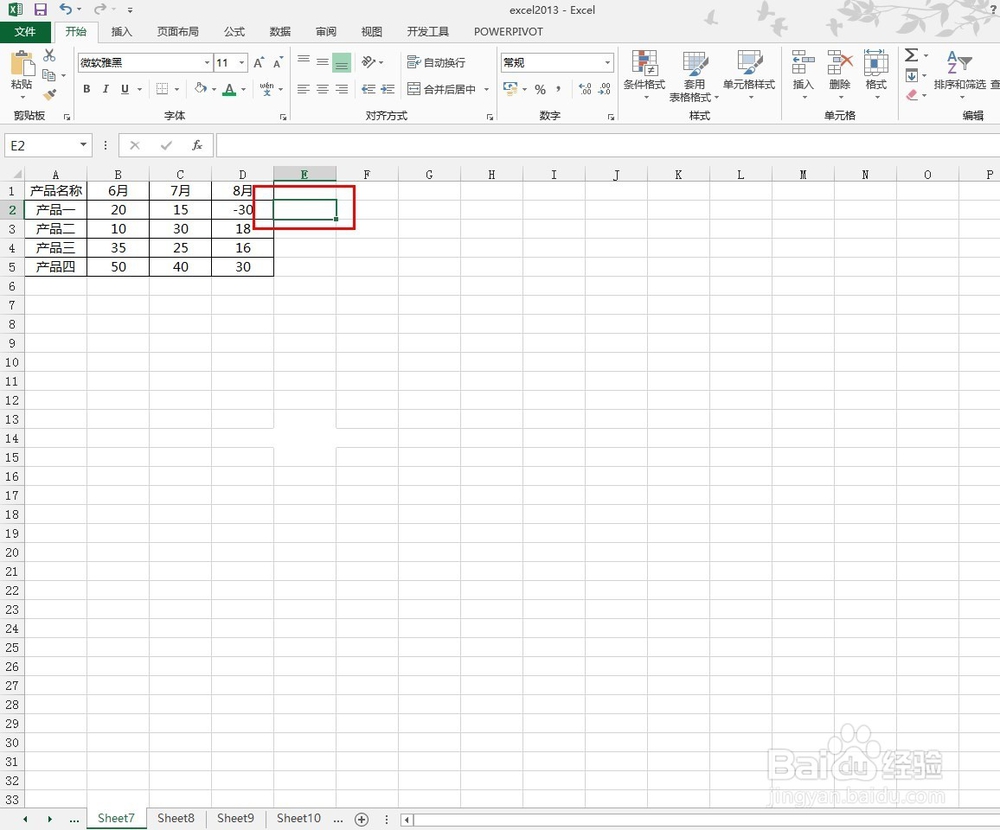Click the fx insert function button
Screen dimensions: 1000x830
[197, 145]
